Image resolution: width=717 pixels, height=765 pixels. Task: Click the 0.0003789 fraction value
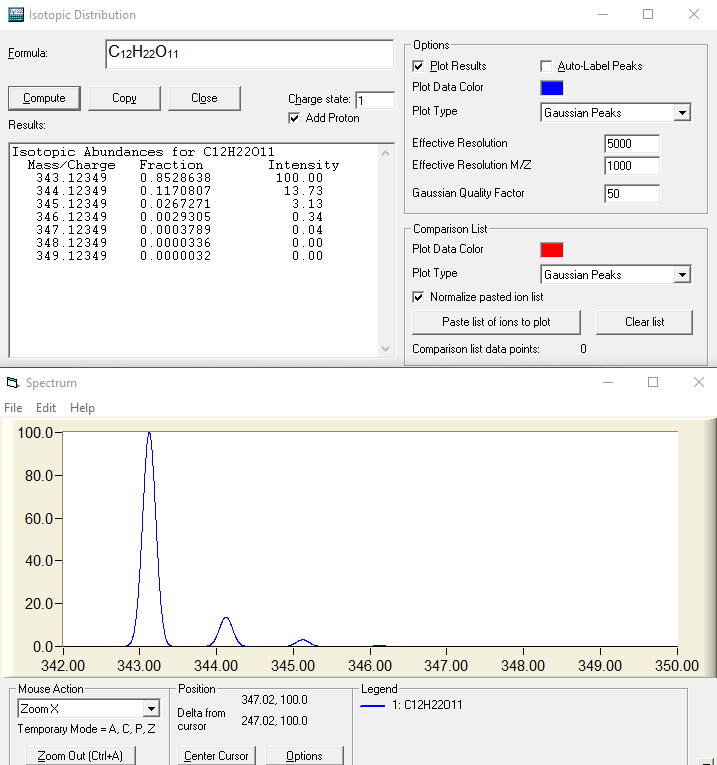tap(175, 230)
